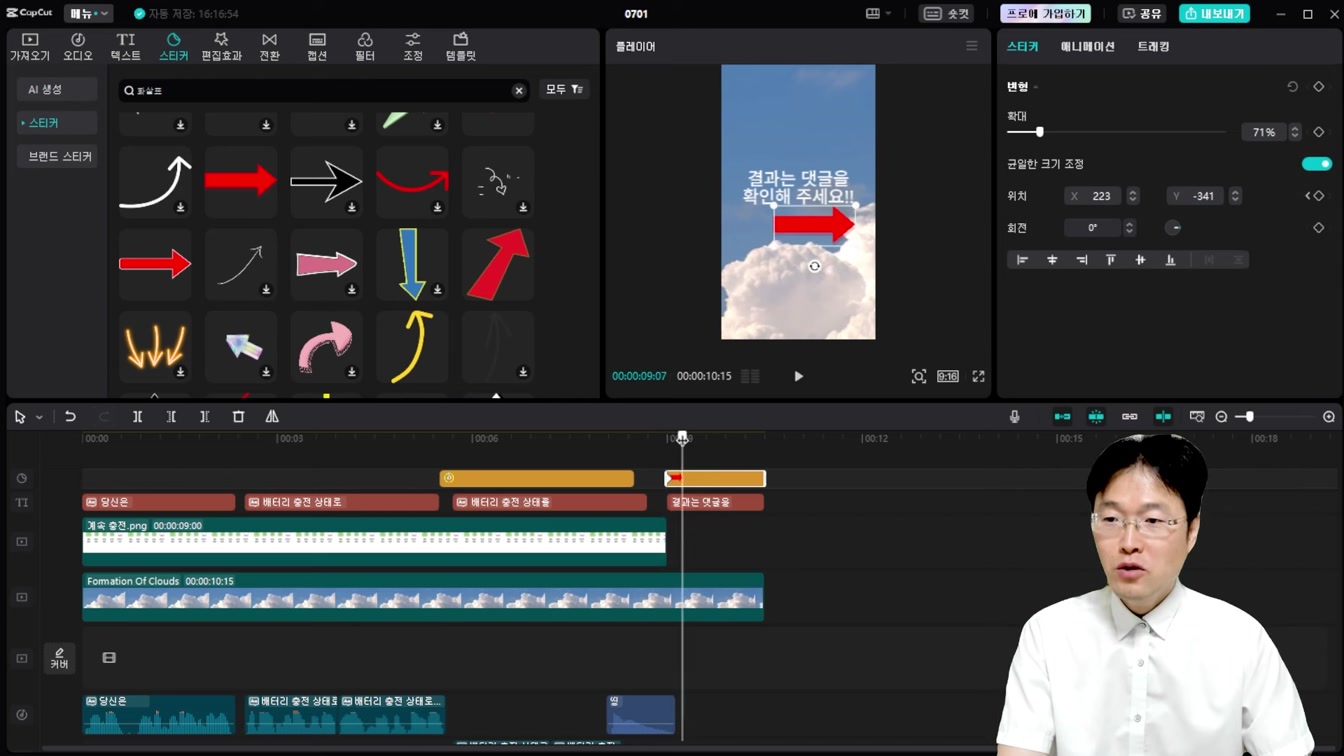
Task: Open the 편집효과 effects tab
Action: click(x=221, y=47)
